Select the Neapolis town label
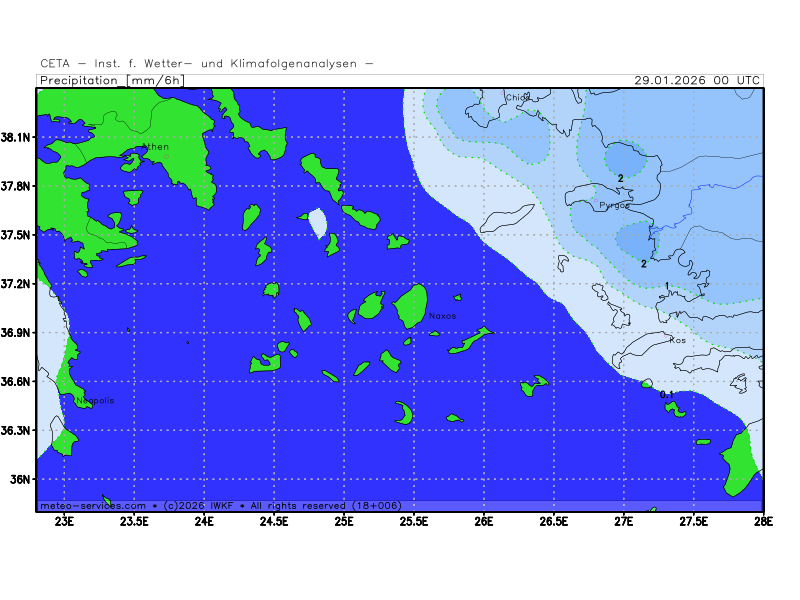This screenshot has height=600, width=800. point(95,400)
